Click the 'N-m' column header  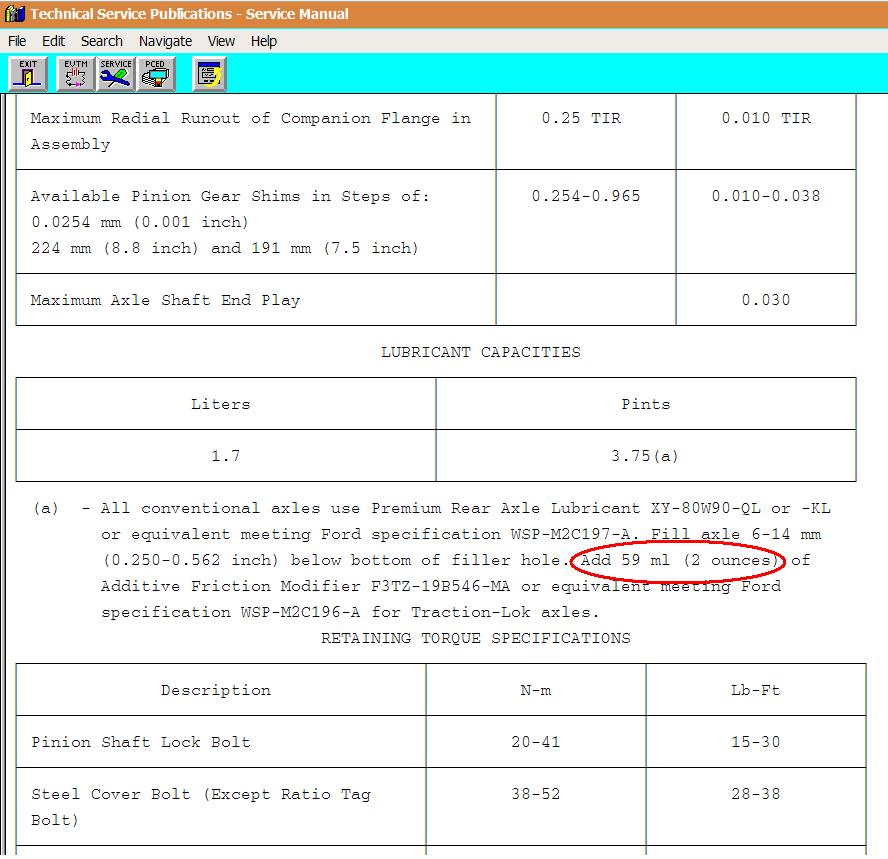tap(536, 690)
